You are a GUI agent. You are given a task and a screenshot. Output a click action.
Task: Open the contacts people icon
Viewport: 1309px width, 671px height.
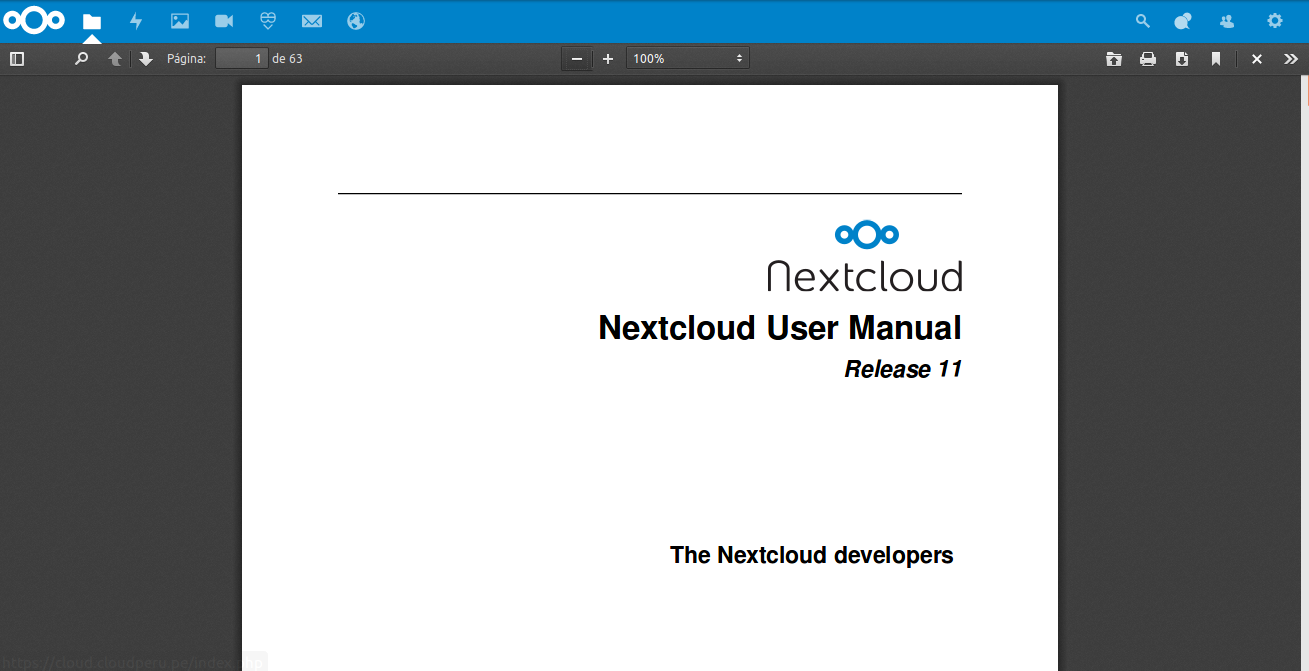pos(1227,21)
